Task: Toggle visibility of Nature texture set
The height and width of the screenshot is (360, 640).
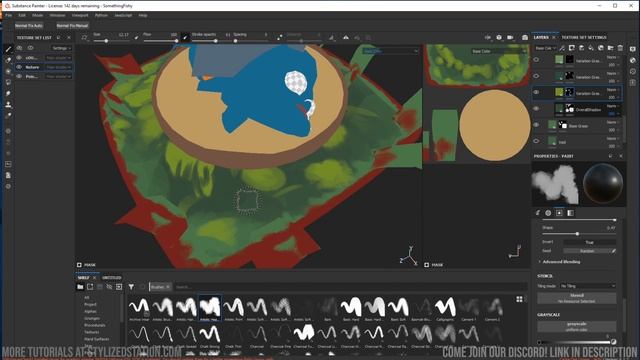Action: pyautogui.click(x=19, y=67)
